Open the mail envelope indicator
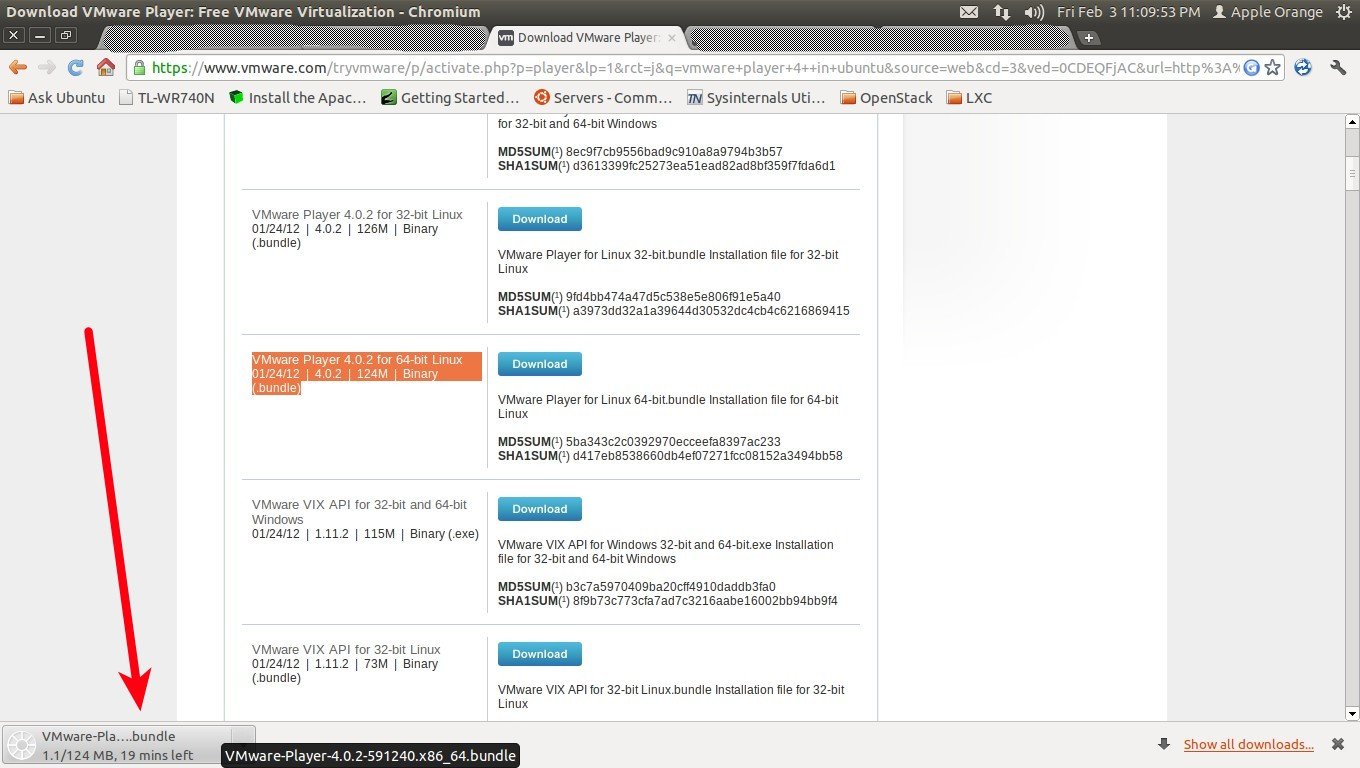This screenshot has height=768, width=1360. pyautogui.click(x=968, y=12)
